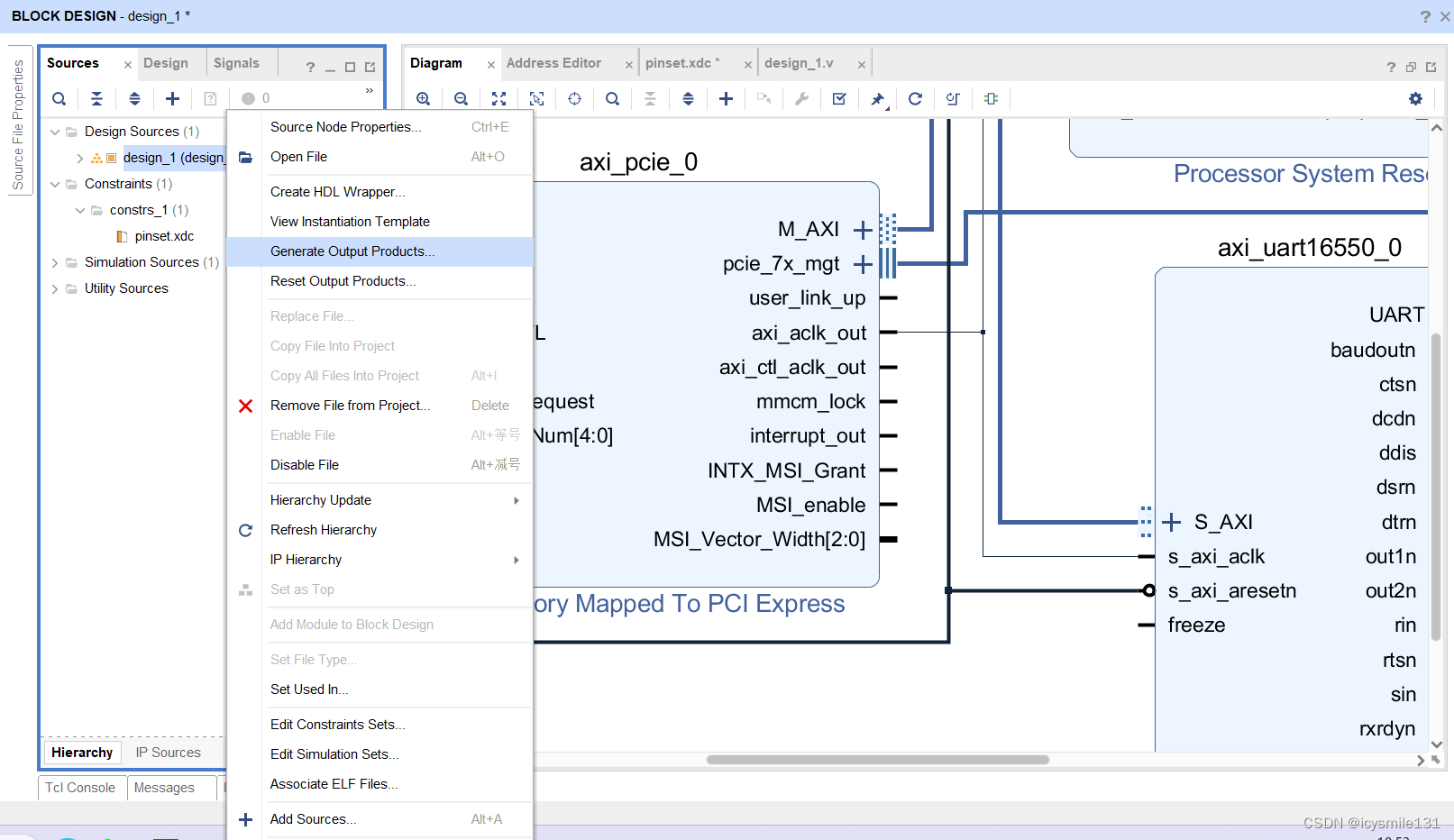Click the Regenerate Layout refresh icon

916,98
